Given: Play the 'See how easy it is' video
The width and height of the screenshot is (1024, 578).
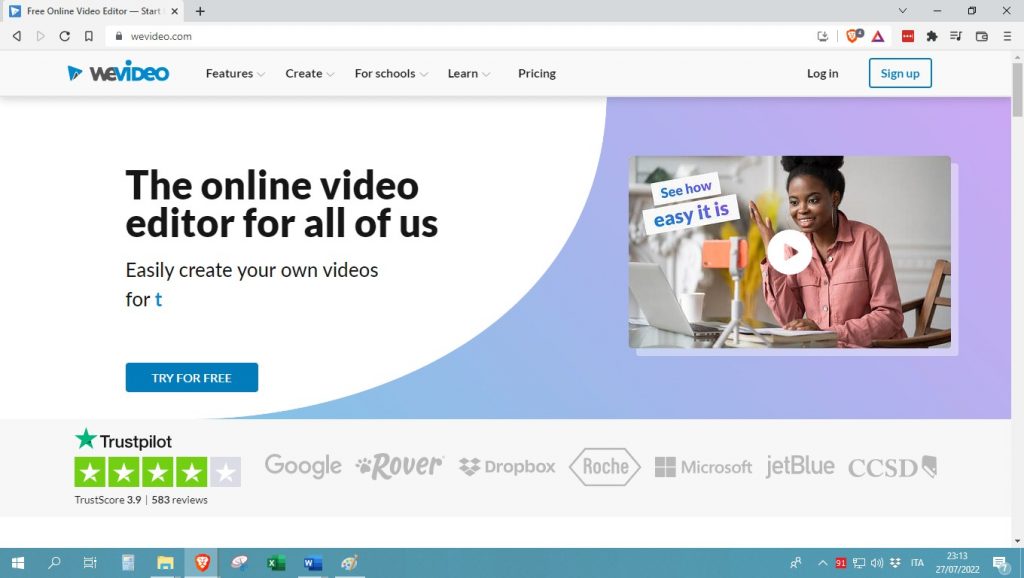Looking at the screenshot, I should [790, 252].
